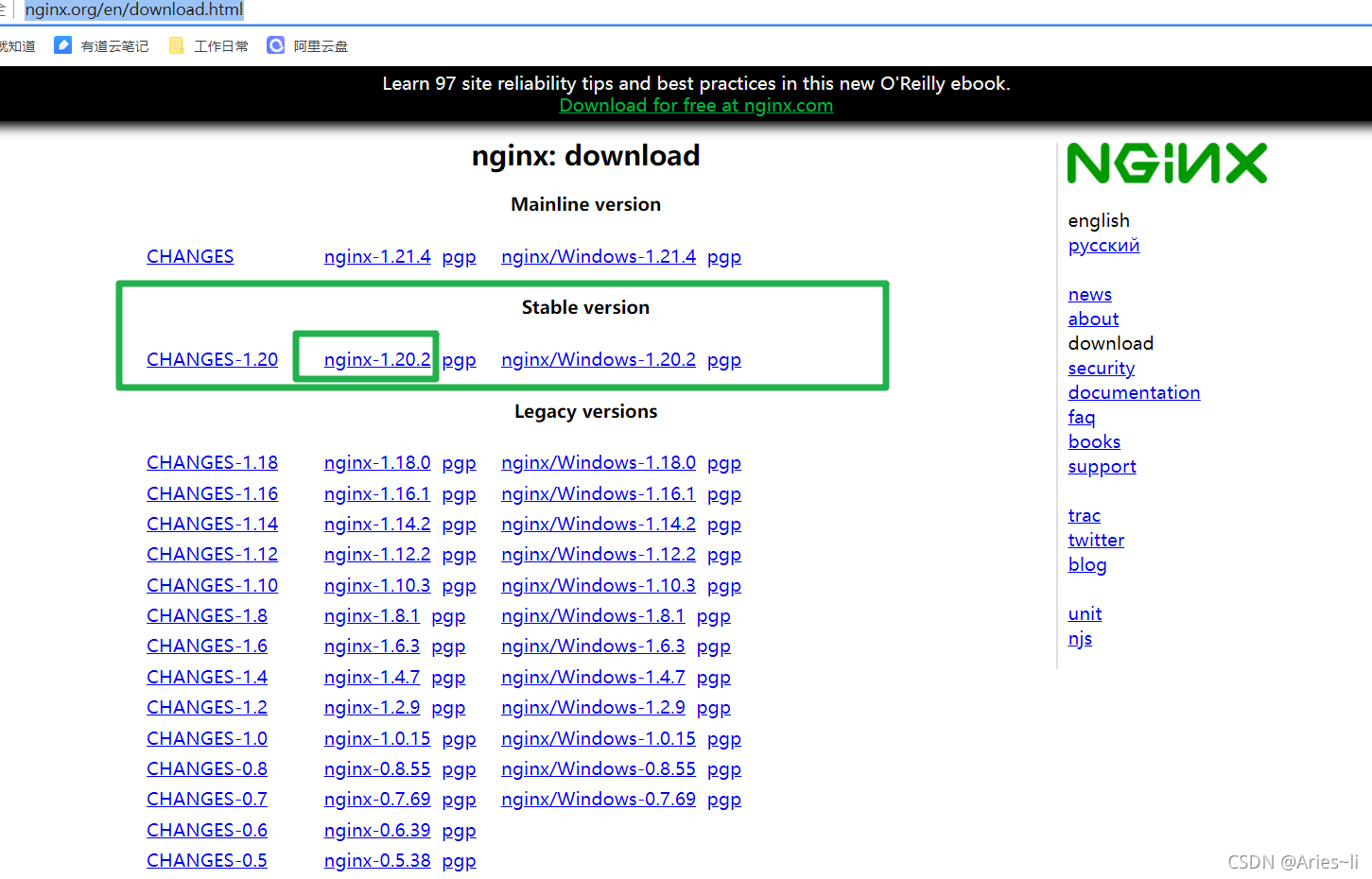Download nginx-1.6.3
The image size is (1372, 879).
pyautogui.click(x=372, y=646)
